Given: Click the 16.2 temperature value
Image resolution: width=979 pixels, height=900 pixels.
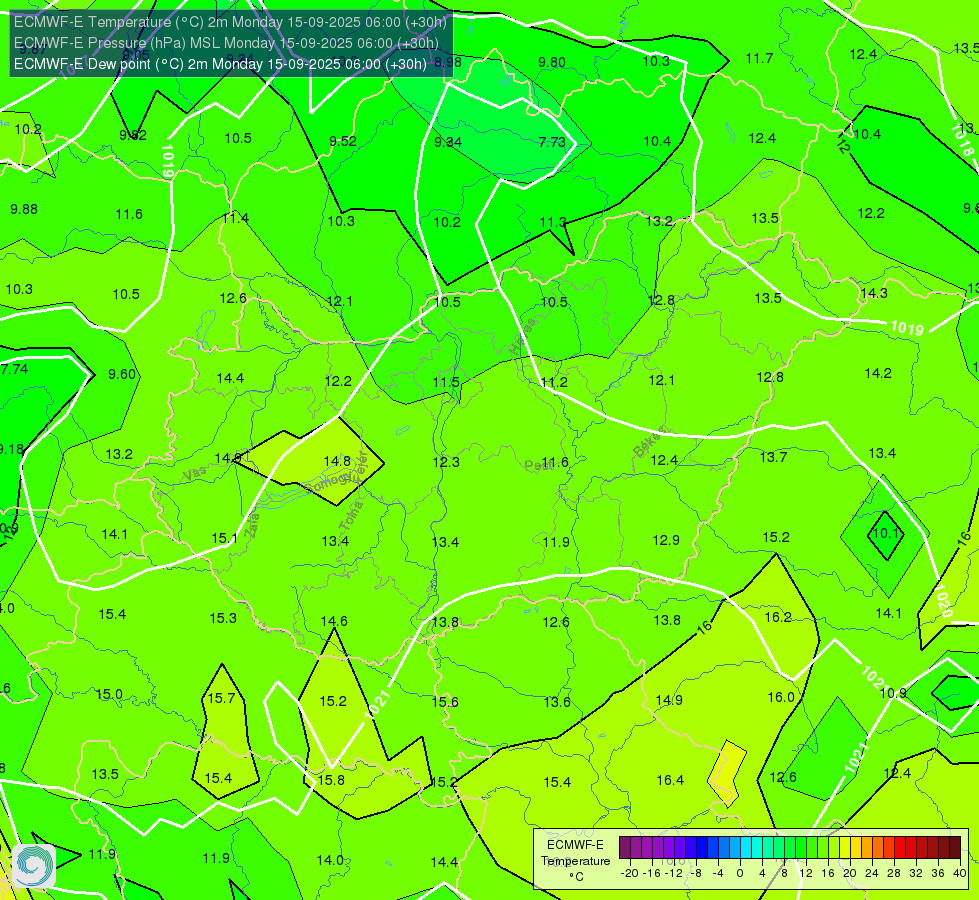Looking at the screenshot, I should (778, 617).
